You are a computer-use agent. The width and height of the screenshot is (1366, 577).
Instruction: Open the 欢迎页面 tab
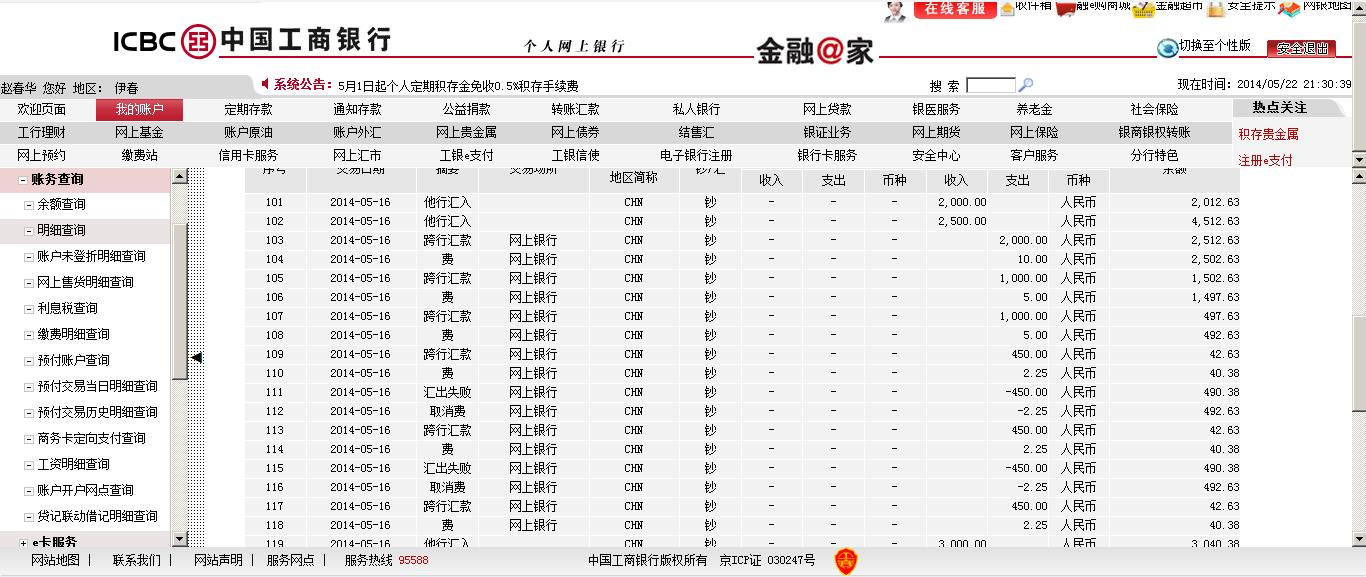(x=42, y=110)
